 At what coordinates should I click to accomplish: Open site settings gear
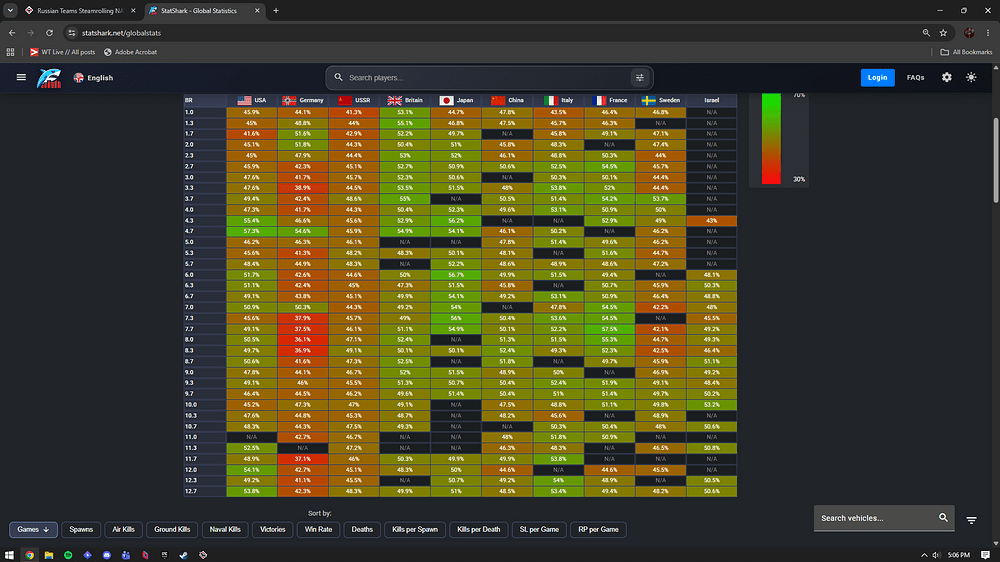tap(946, 77)
